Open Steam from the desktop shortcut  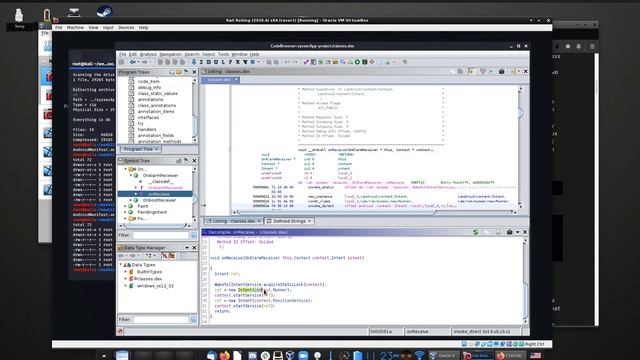point(104,11)
